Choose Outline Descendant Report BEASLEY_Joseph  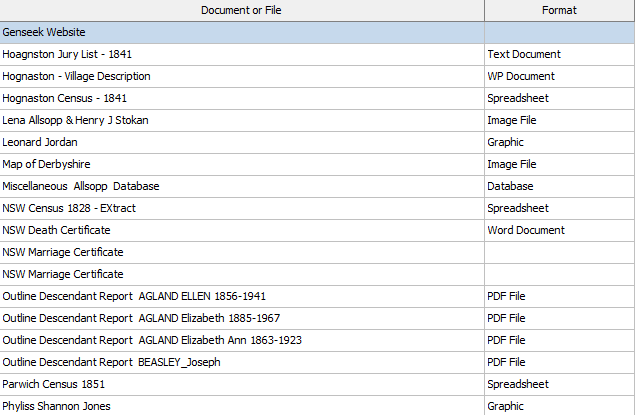112,362
